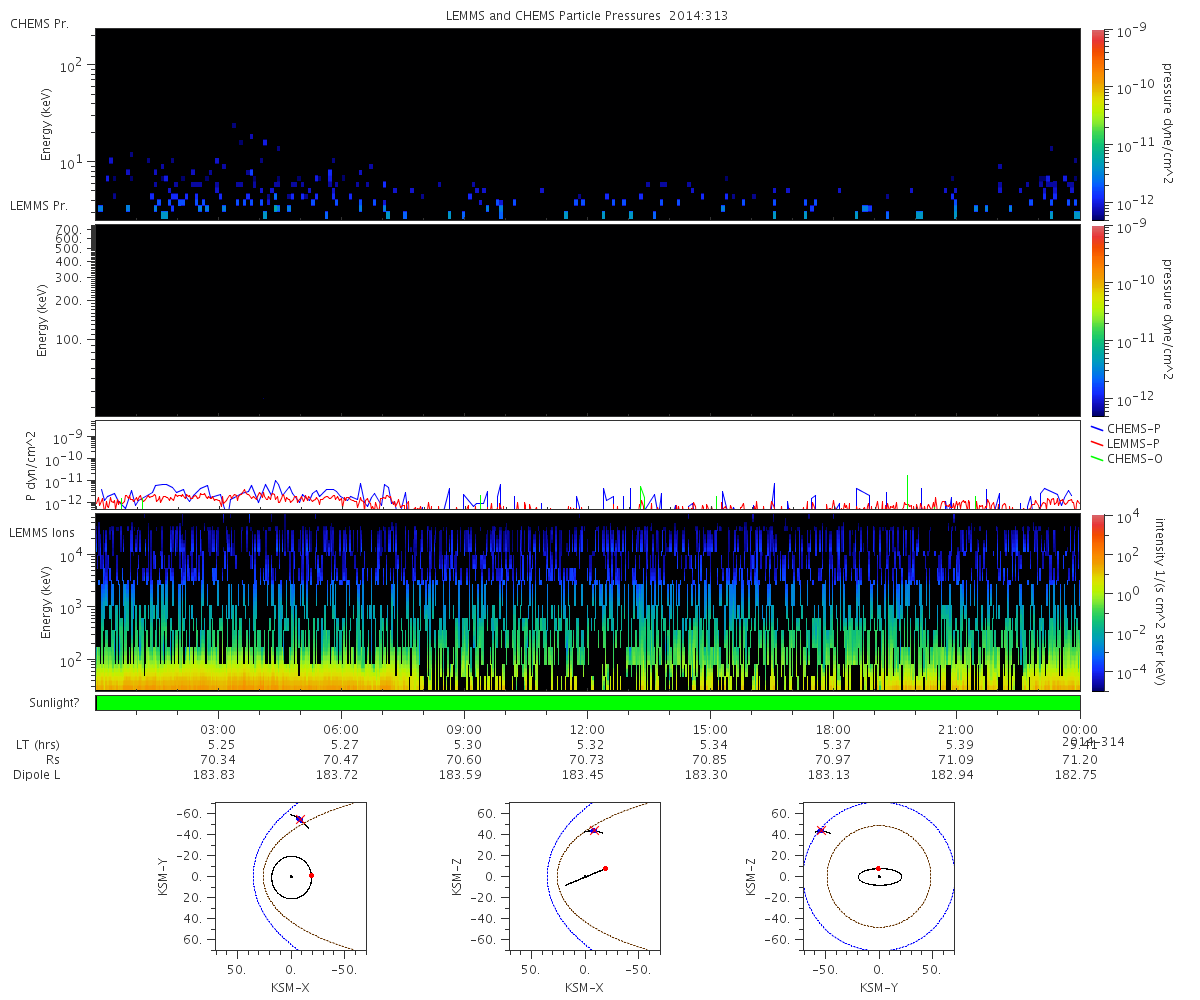The width and height of the screenshot is (1200, 1000).
Task: Click the CHEMS pressure color bar at top right
Action: pyautogui.click(x=1098, y=124)
